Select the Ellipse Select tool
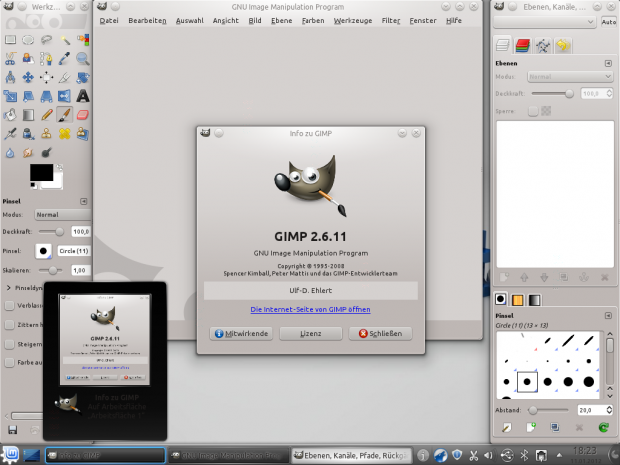This screenshot has height=465, width=620. pos(28,40)
